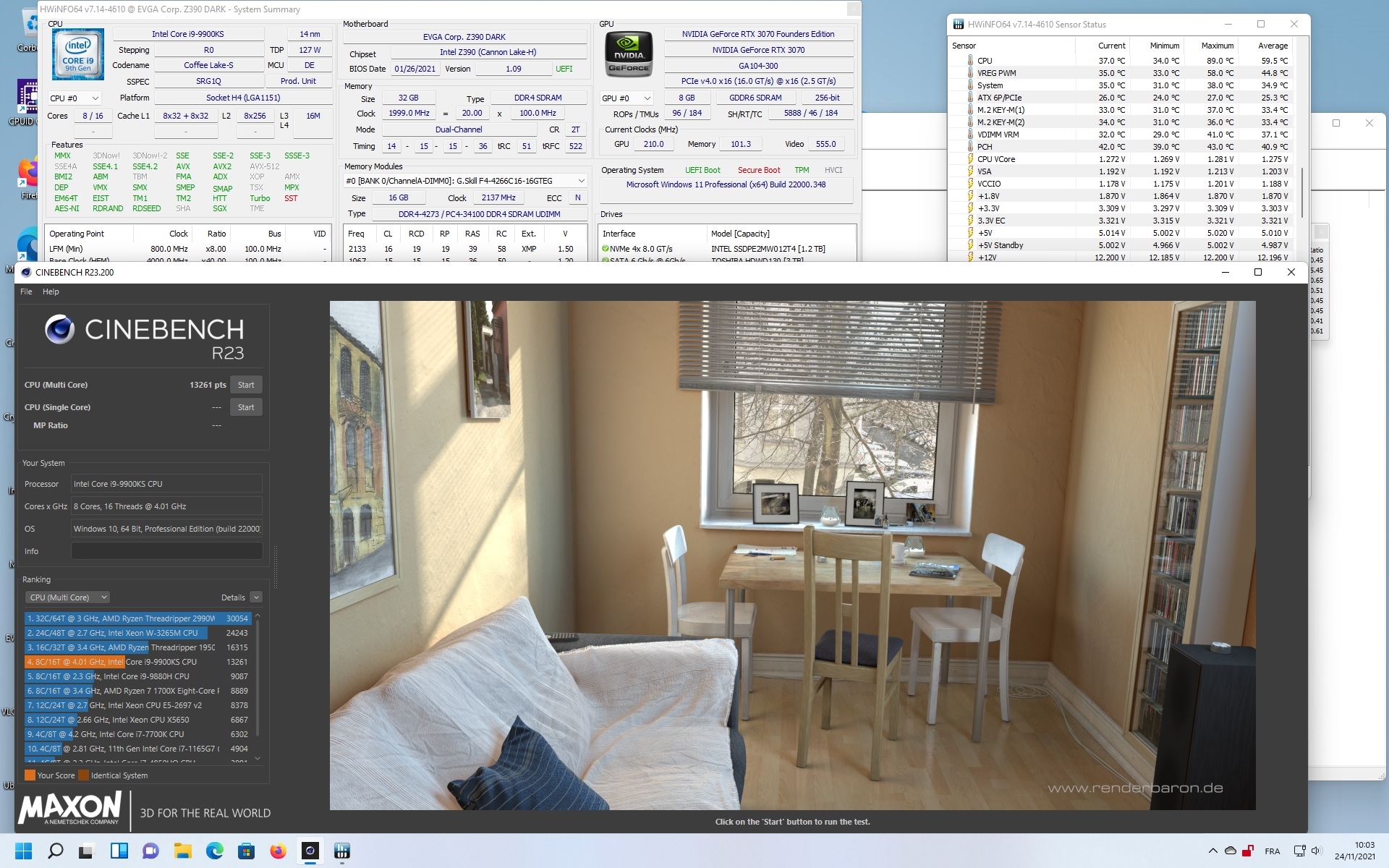
Task: Click the Windows 11 Professional build text
Action: pyautogui.click(x=726, y=184)
